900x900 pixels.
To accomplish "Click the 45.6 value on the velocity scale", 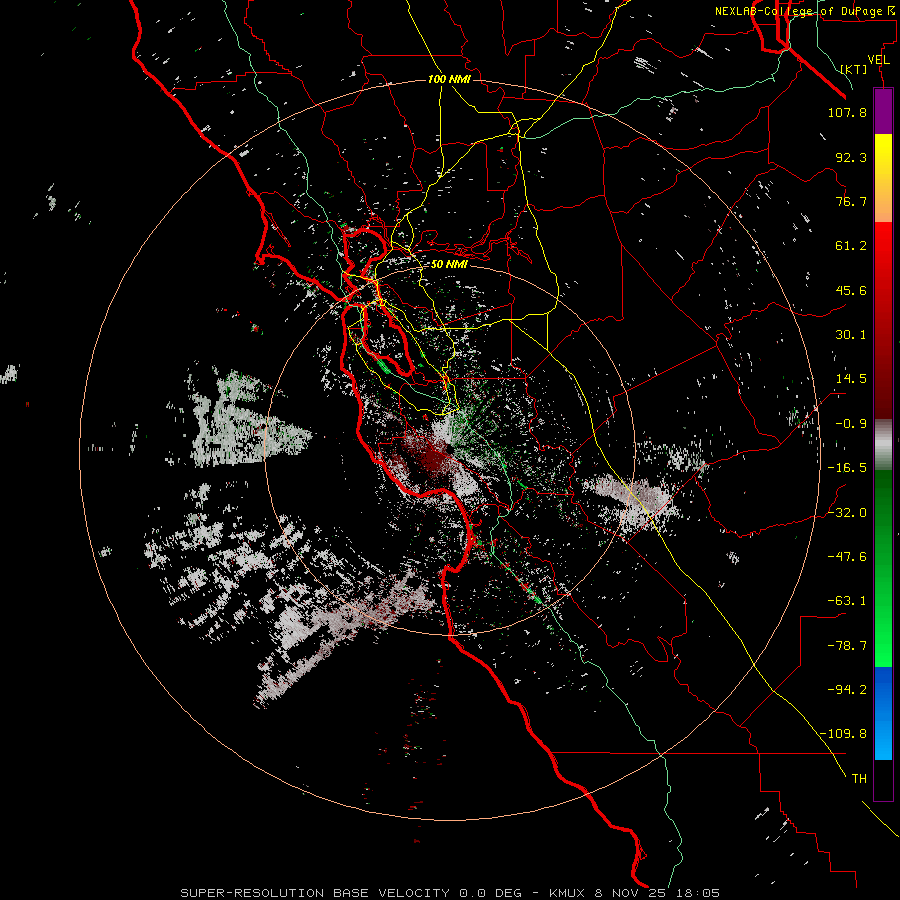I will [851, 290].
